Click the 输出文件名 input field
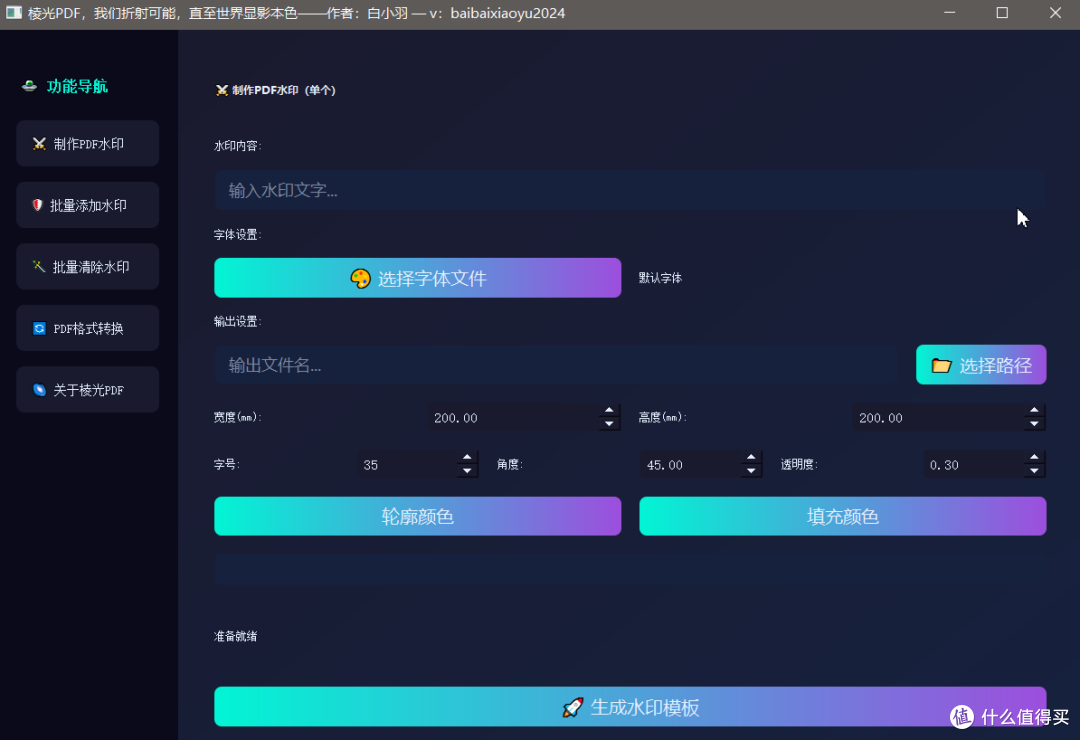 coord(557,365)
